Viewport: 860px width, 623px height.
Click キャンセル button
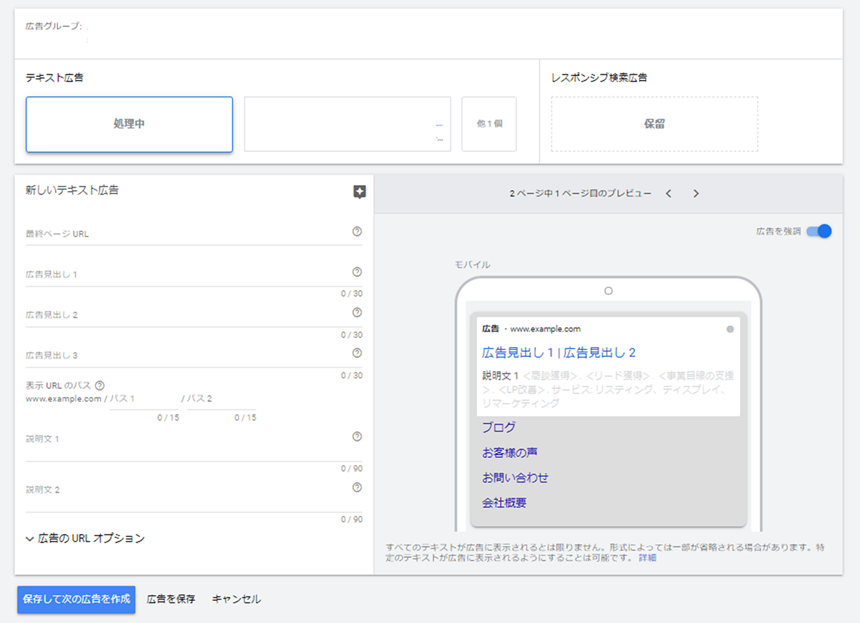pos(236,599)
